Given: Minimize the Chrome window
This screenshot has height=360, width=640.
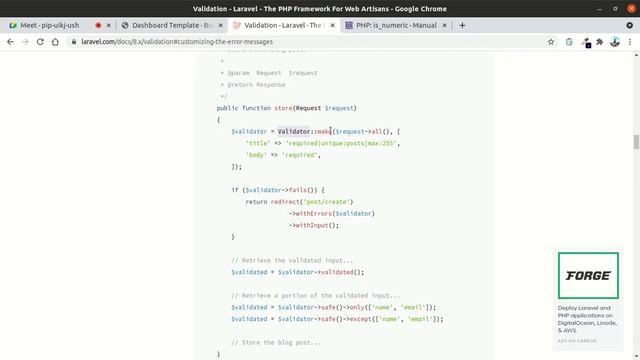Looking at the screenshot, I should point(599,9).
